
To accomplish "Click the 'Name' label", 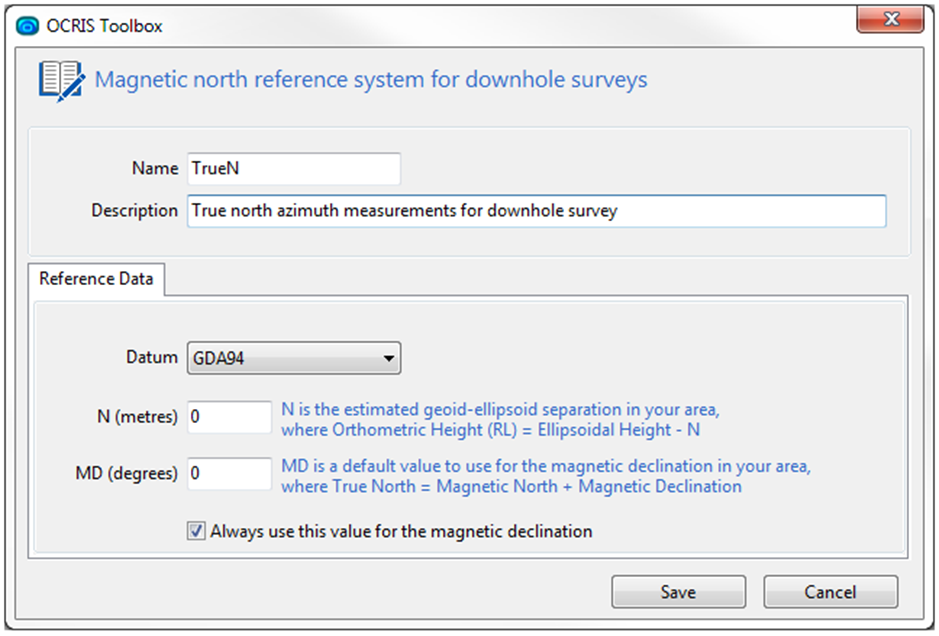I will (x=155, y=168).
